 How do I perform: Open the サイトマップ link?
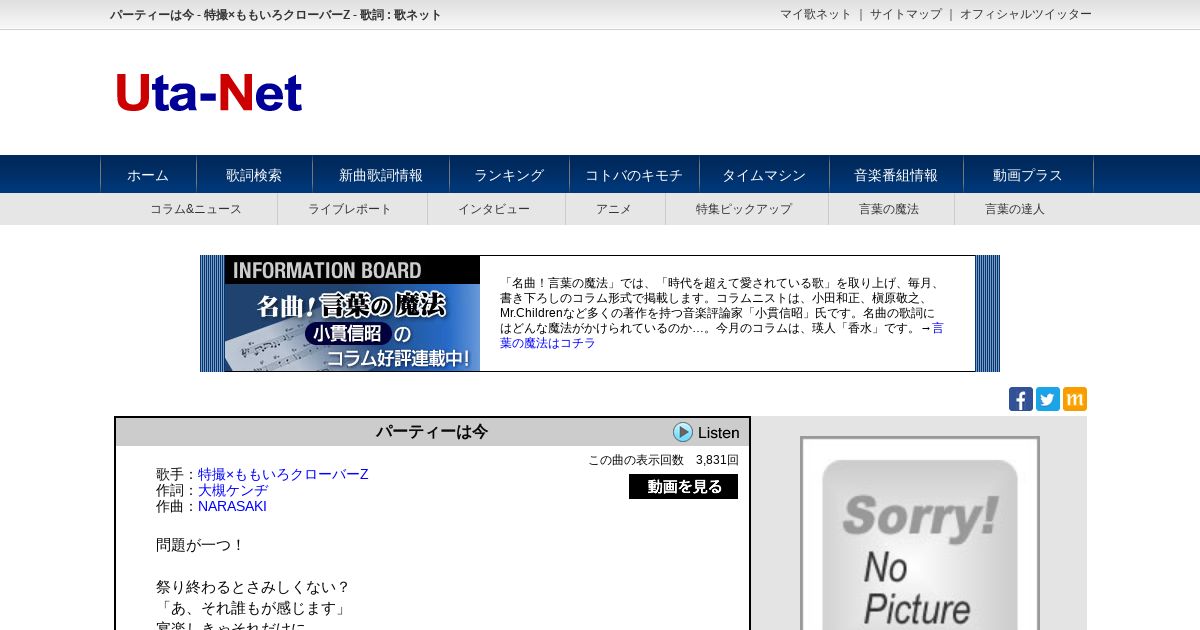906,14
